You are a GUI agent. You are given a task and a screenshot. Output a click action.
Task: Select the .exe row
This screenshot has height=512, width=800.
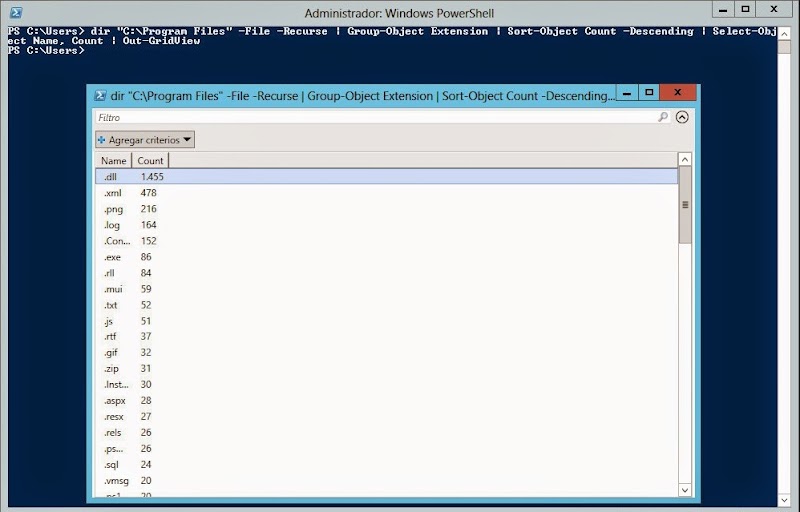tap(386, 257)
